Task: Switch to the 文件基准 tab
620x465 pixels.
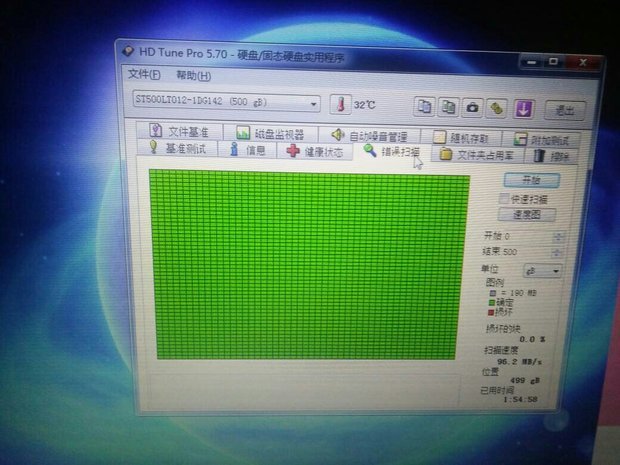Action: tap(180, 131)
